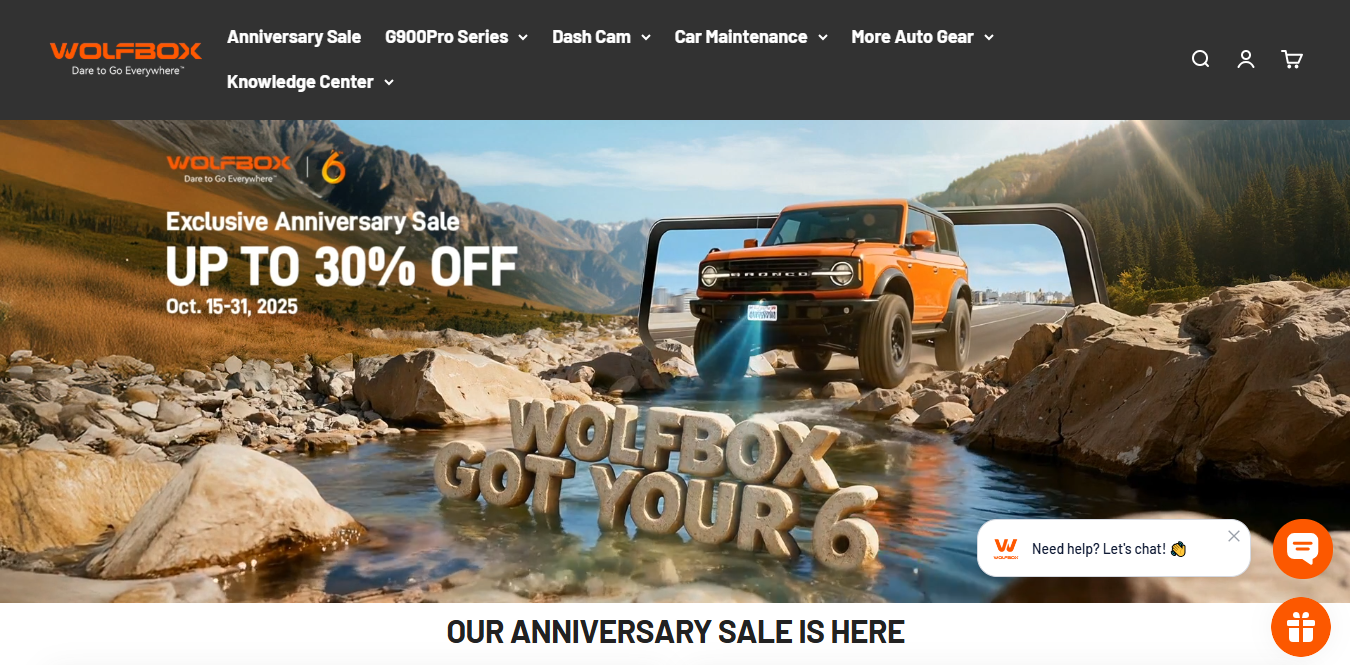Click the WOLFBOX logo in the header
This screenshot has height=665, width=1350.
point(126,58)
